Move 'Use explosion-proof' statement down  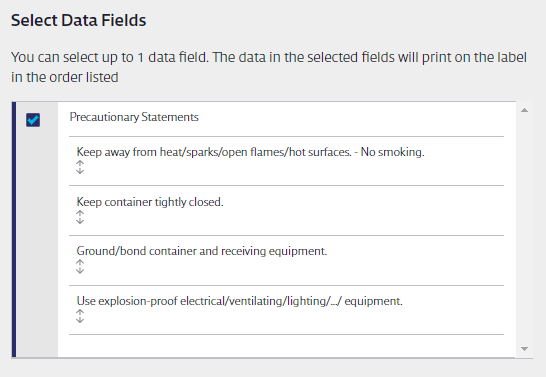click(x=80, y=320)
